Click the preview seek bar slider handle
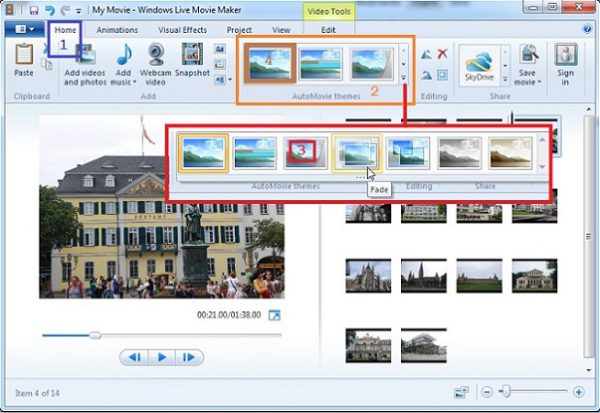 click(95, 335)
